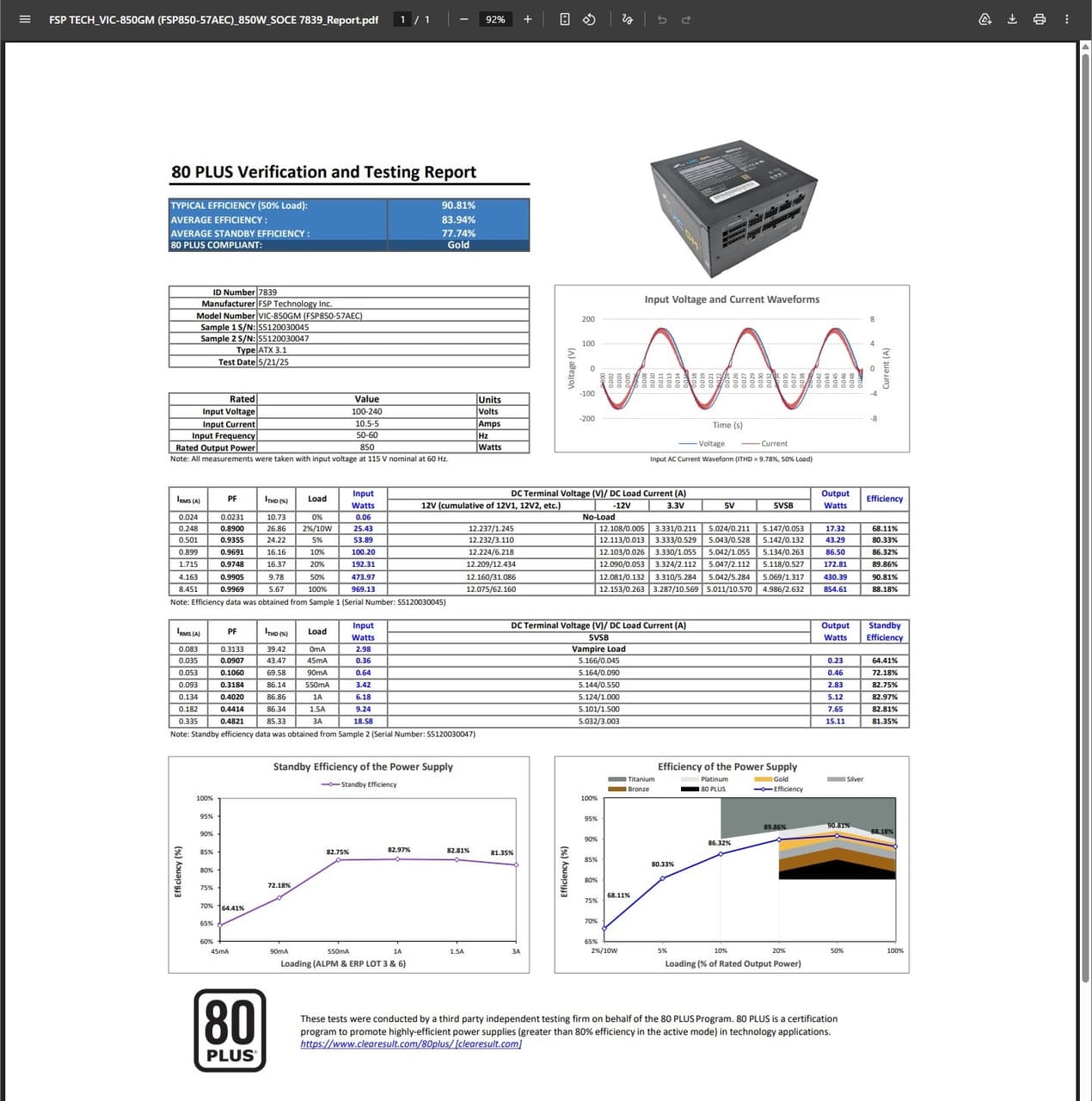Image resolution: width=1092 pixels, height=1101 pixels.
Task: Click the Input Voltage and Current Waveforms title
Action: pos(732,299)
